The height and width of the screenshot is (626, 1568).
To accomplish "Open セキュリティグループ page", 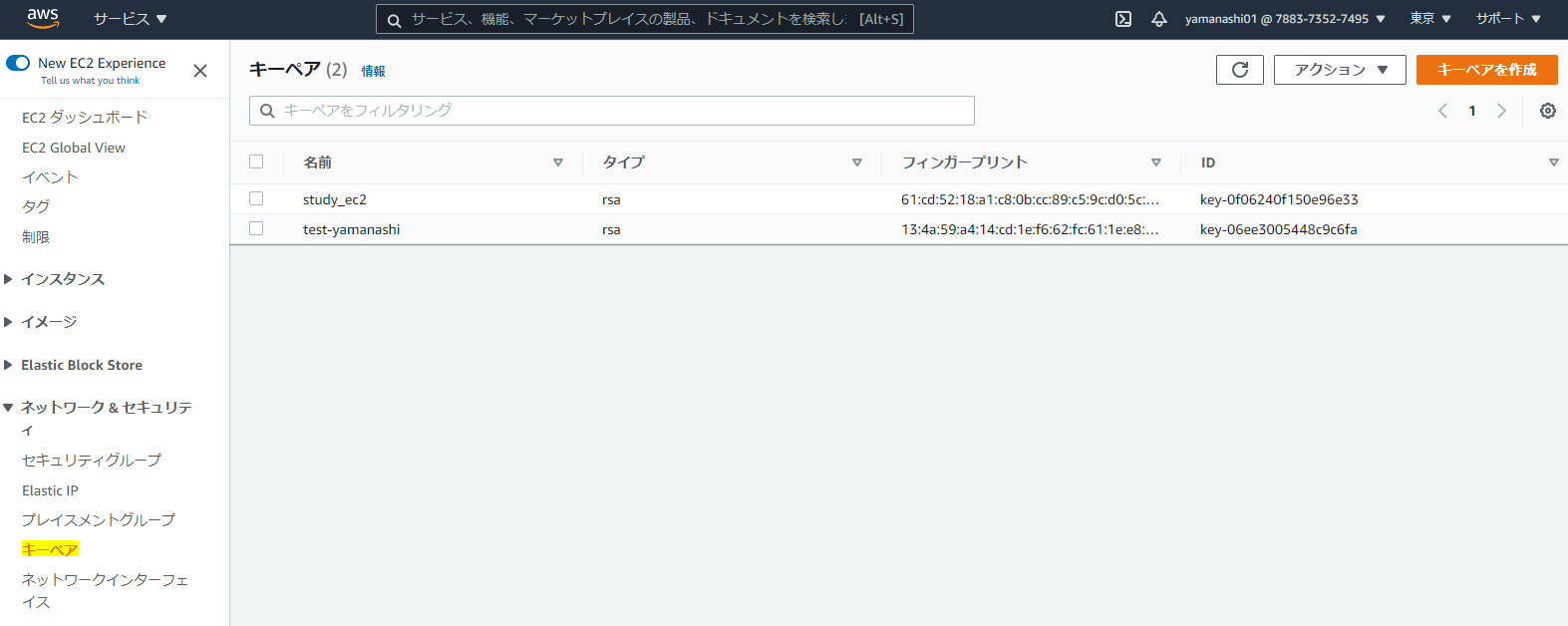I will pos(92,460).
